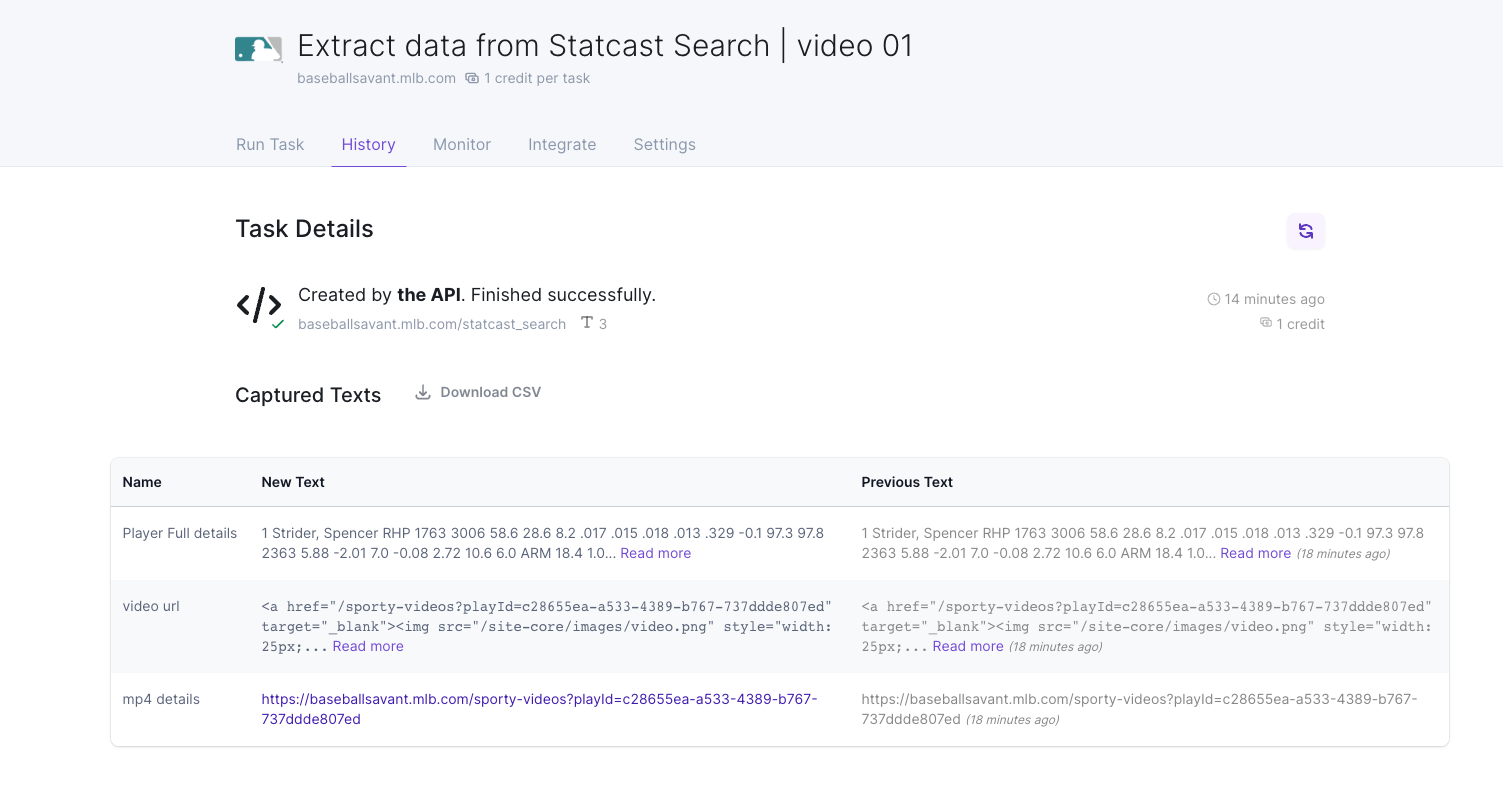This screenshot has height=787, width=1503.
Task: Click the baseballsavant.mlb.com/statcast_search URL
Action: [x=432, y=324]
